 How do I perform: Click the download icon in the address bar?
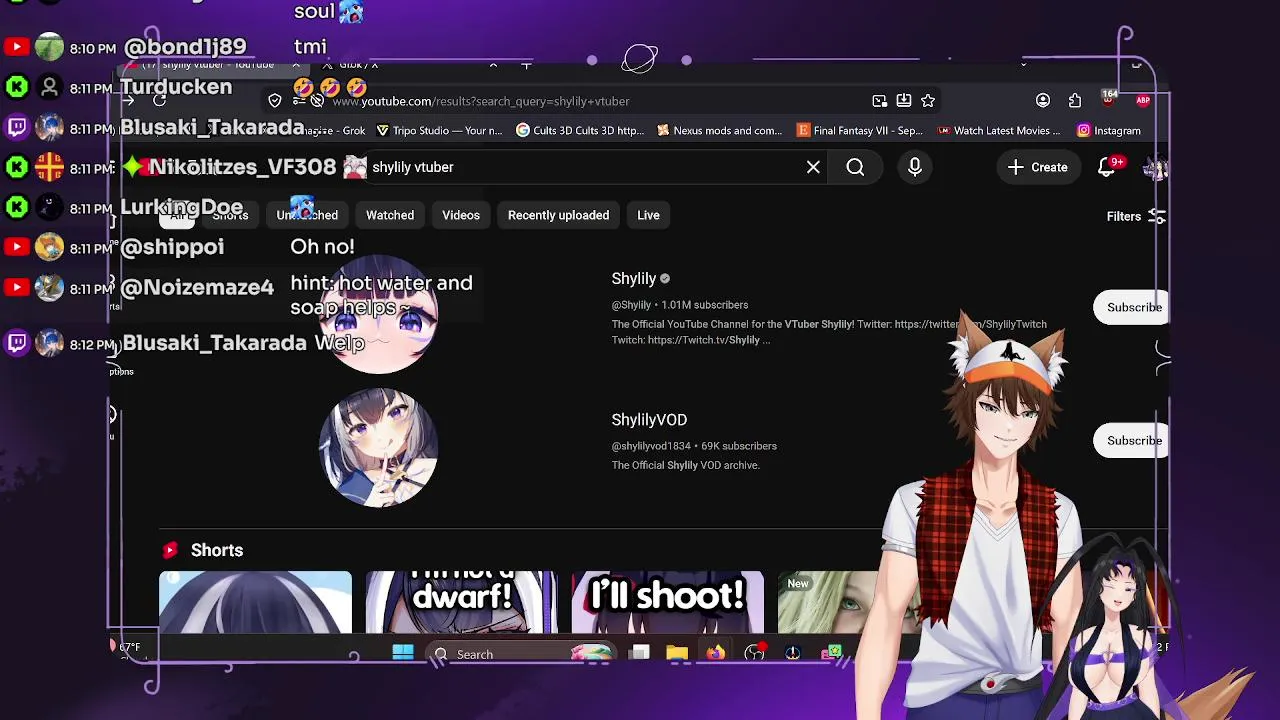pyautogui.click(x=903, y=100)
